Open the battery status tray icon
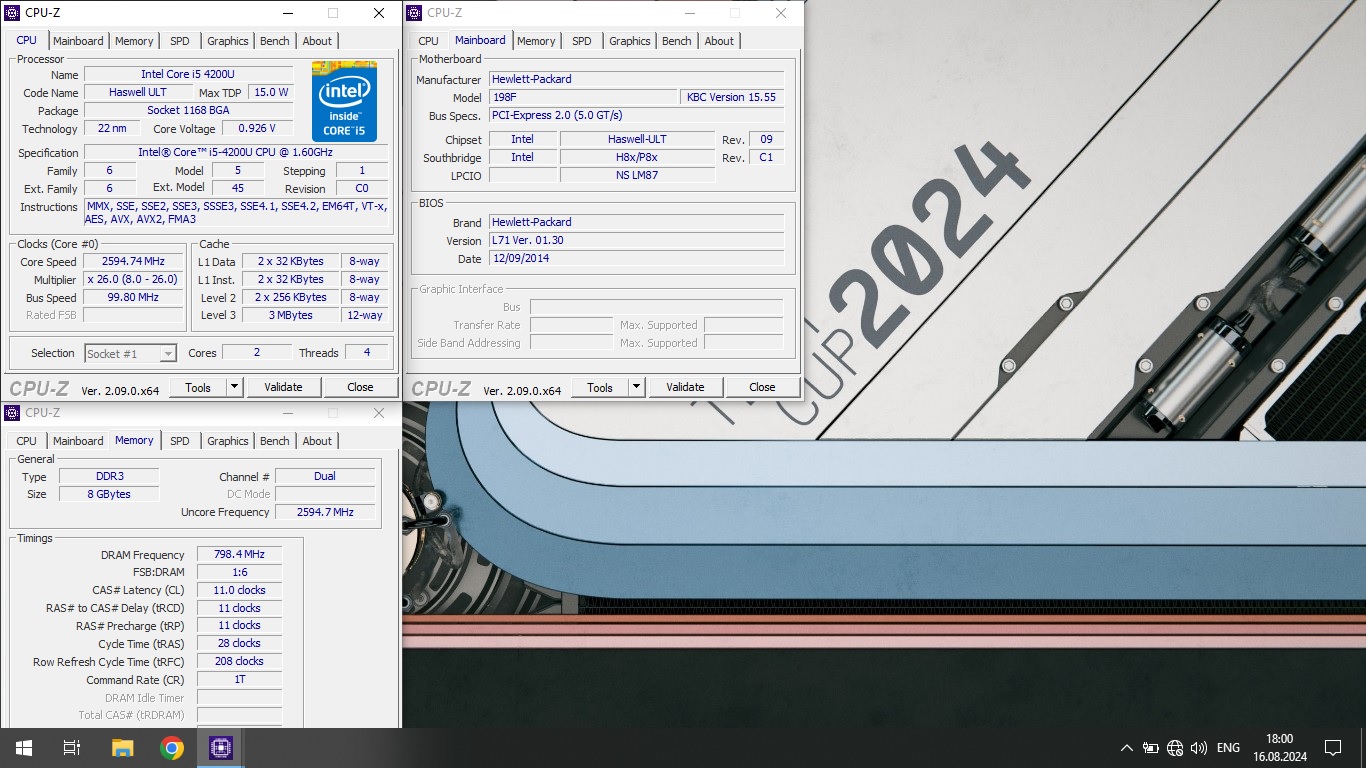Screen dimensions: 1366x768 [1151, 748]
